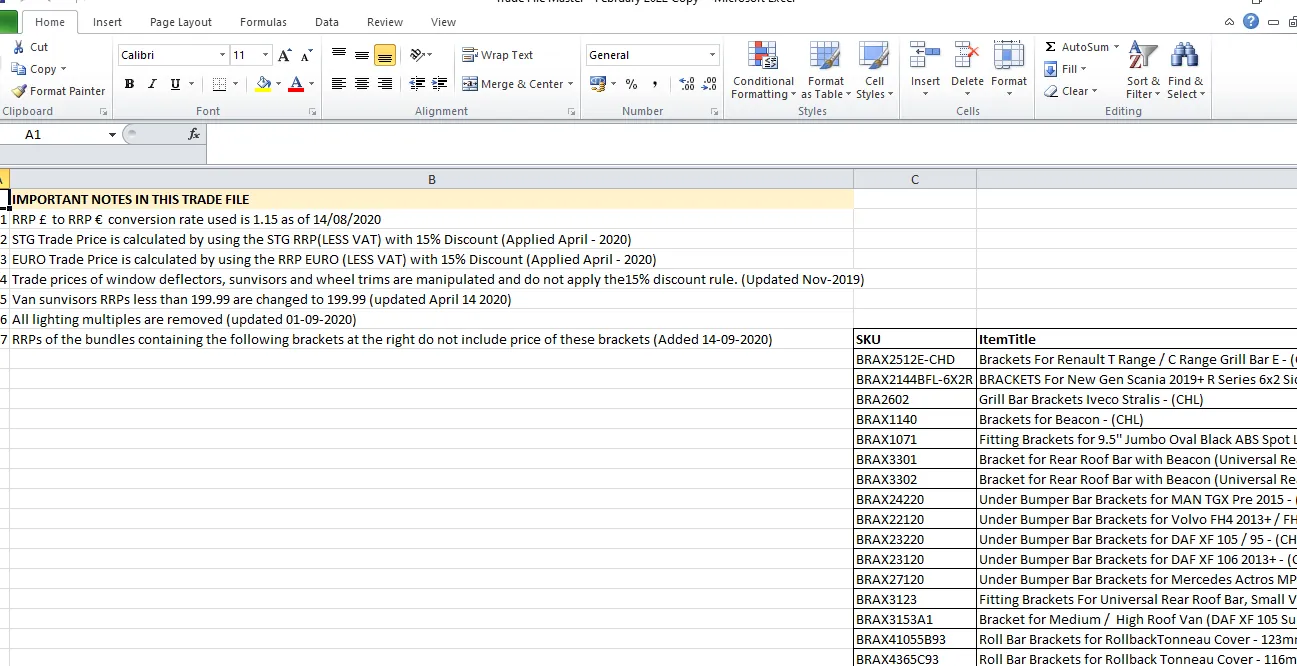The width and height of the screenshot is (1297, 666).
Task: Click the Insert Function fx button
Action: pos(194,134)
